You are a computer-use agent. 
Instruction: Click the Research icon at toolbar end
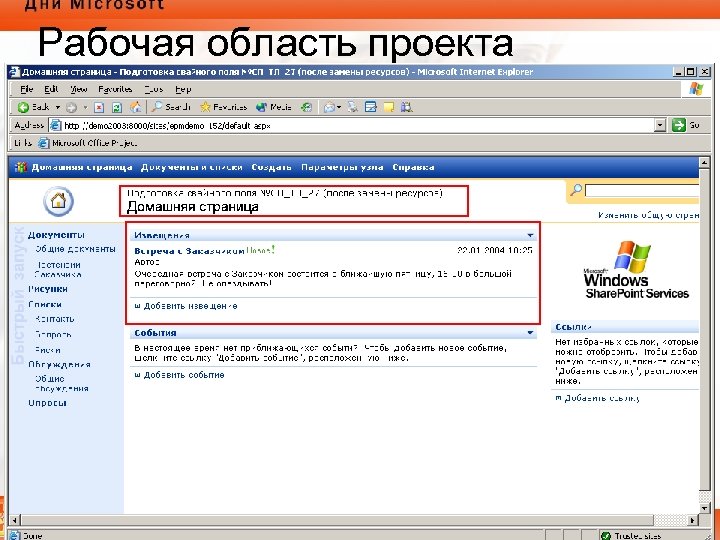tap(406, 107)
